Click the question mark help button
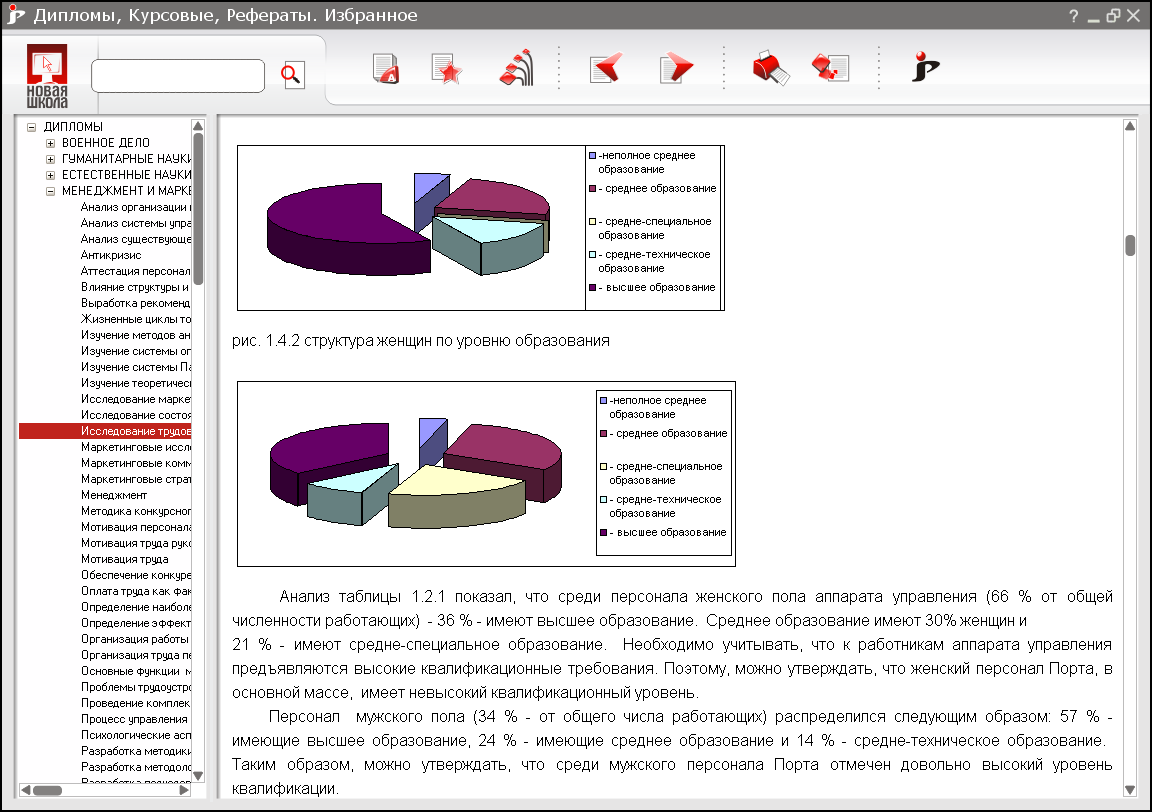Image resolution: width=1152 pixels, height=812 pixels. (x=1073, y=16)
